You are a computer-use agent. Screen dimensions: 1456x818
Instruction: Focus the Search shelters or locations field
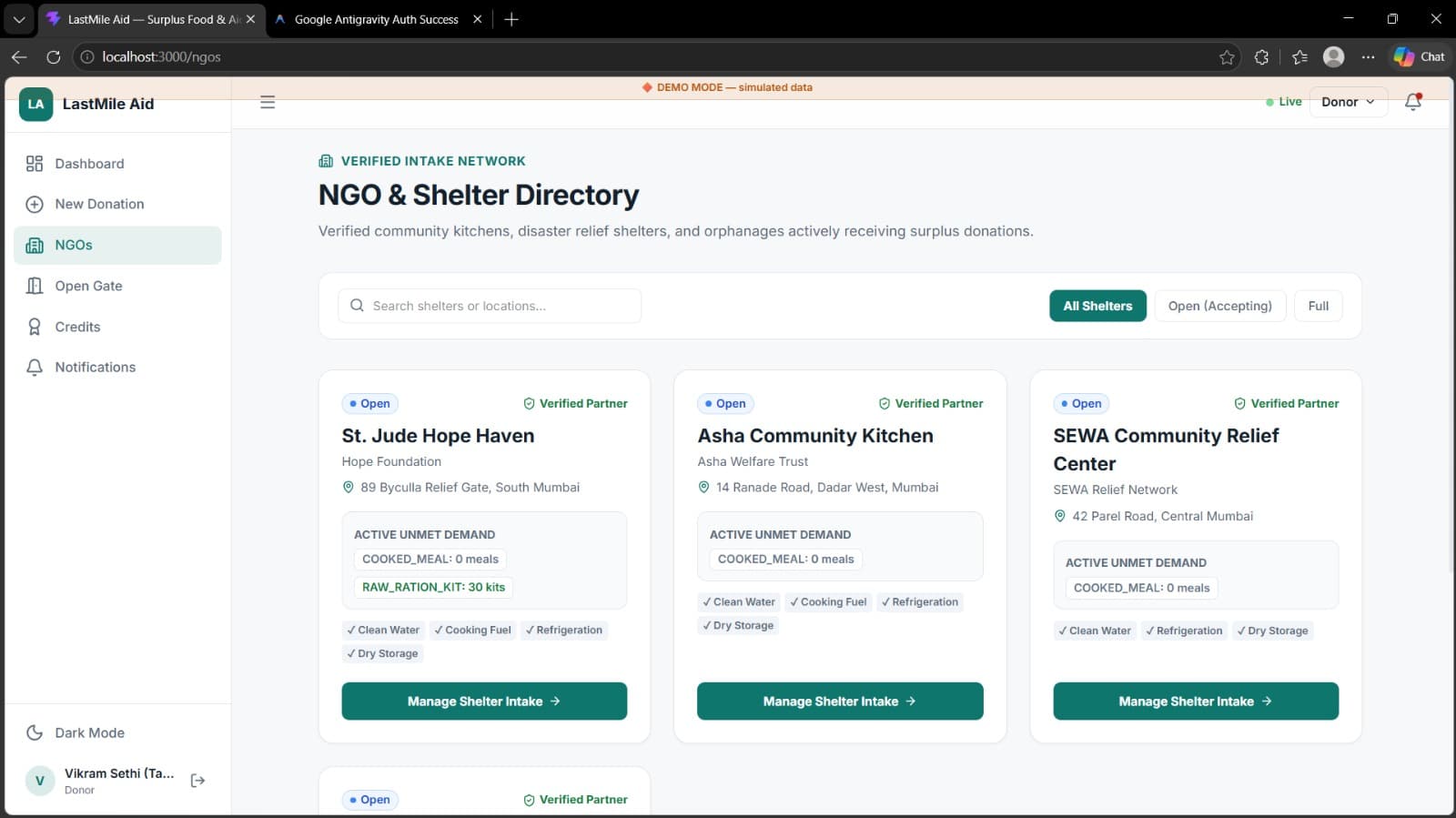click(x=490, y=306)
